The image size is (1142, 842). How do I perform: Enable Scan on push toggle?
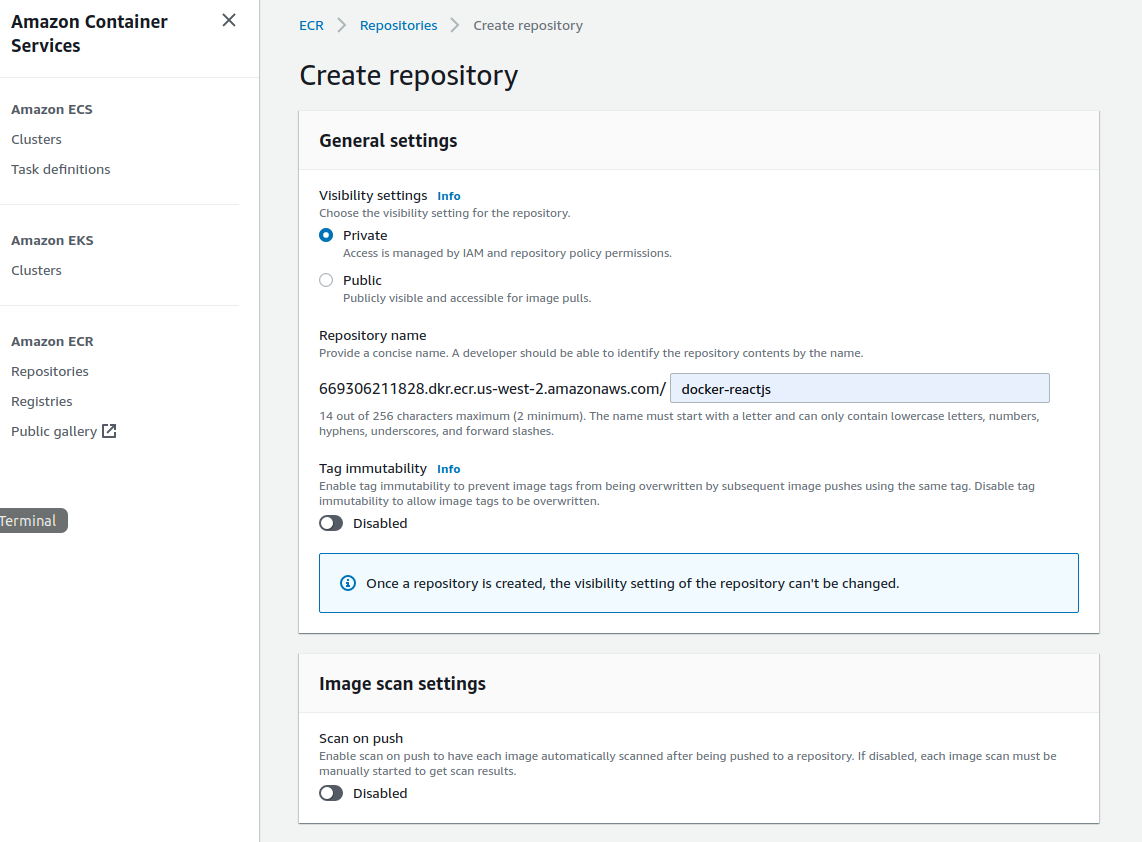click(x=331, y=793)
